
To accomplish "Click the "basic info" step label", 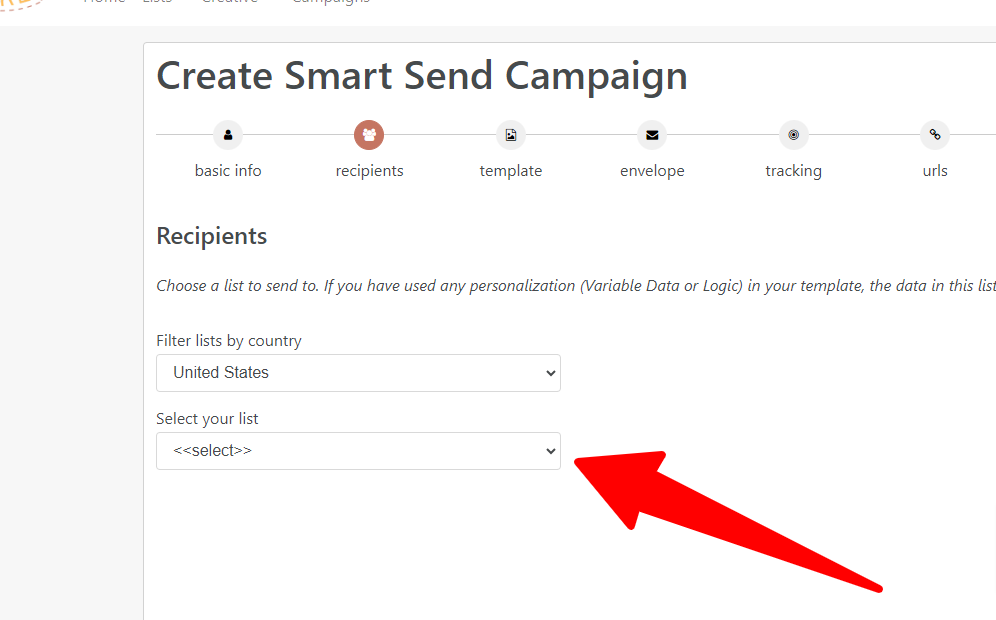I will [228, 171].
